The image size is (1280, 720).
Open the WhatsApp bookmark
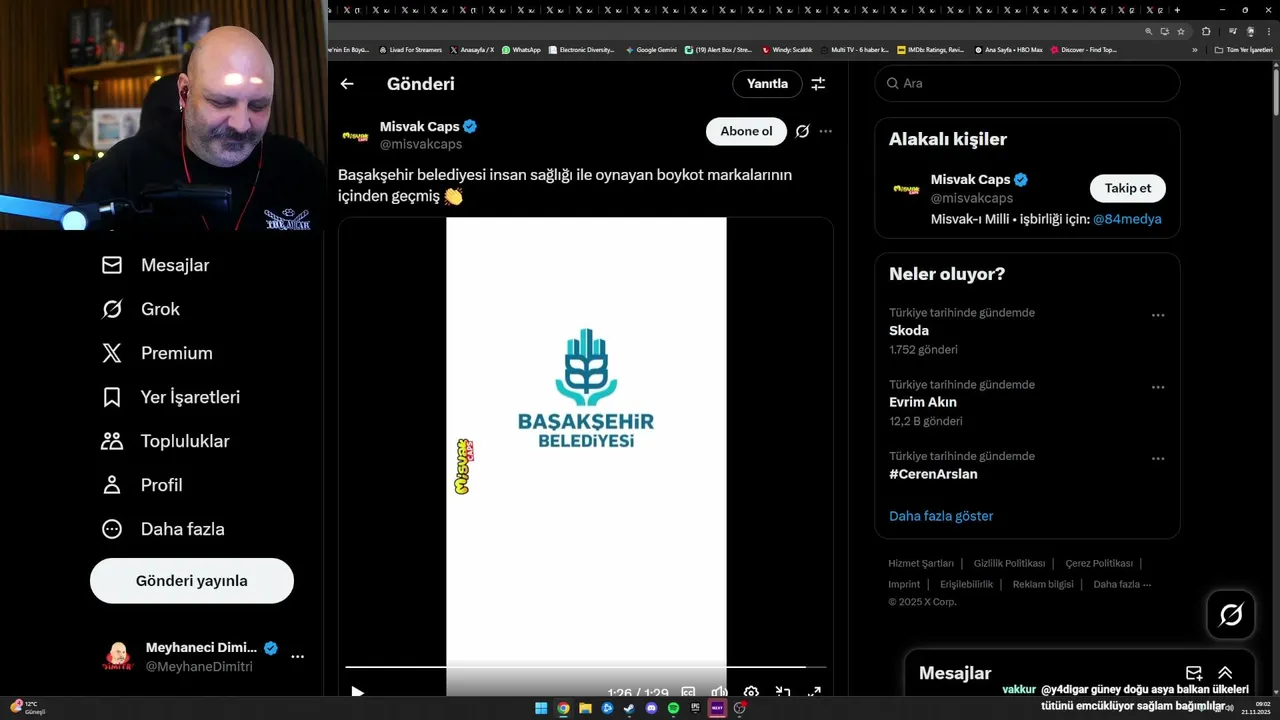[521, 49]
